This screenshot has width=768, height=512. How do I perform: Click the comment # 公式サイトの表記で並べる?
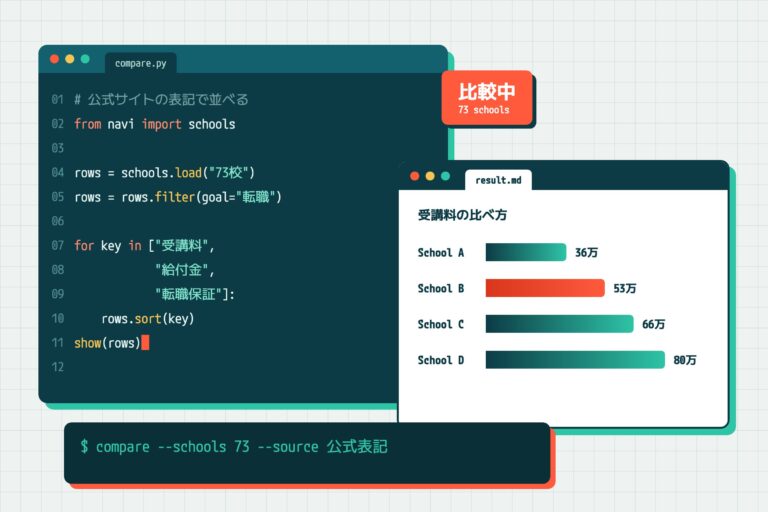[161, 99]
